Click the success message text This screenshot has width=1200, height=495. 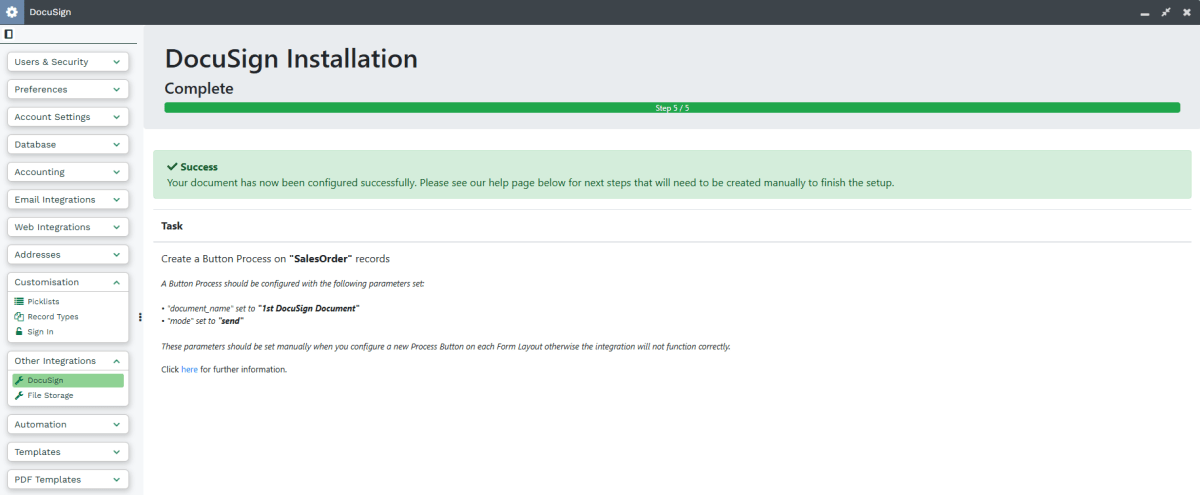530,183
